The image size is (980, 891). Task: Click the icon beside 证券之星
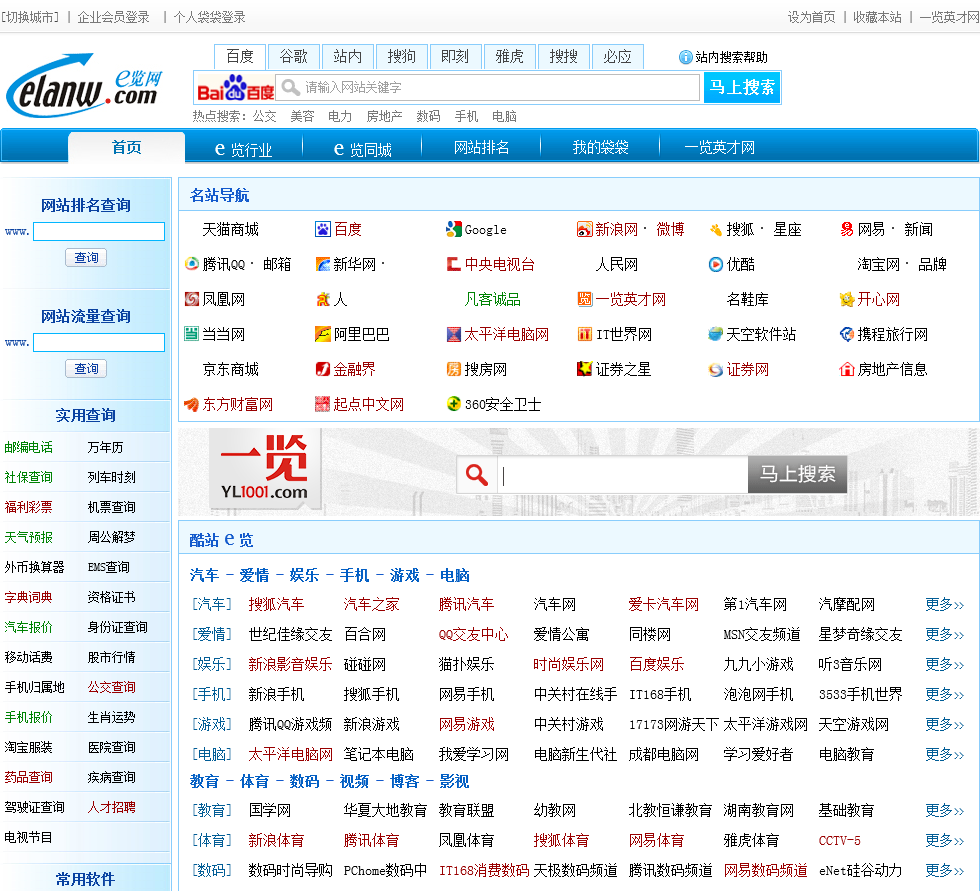[584, 369]
